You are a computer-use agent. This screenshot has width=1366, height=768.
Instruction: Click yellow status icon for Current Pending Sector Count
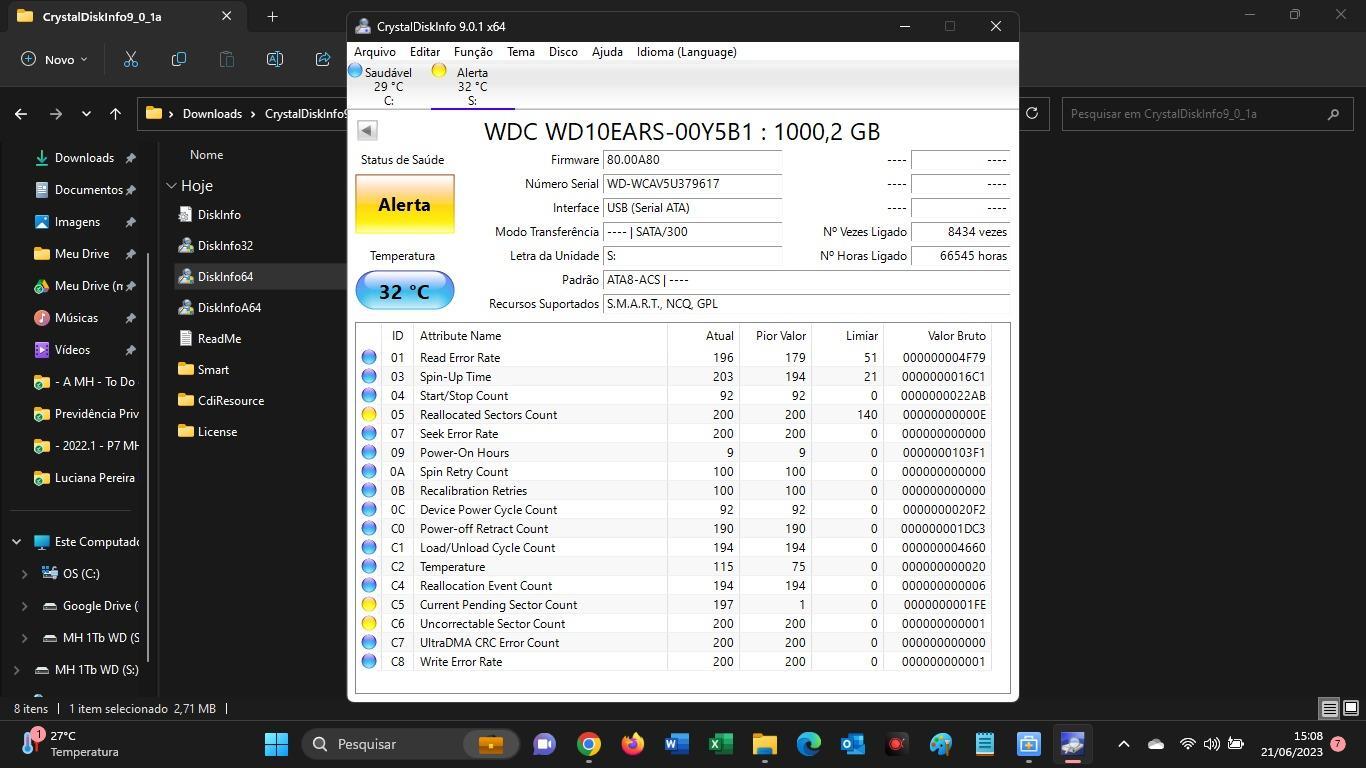point(369,604)
